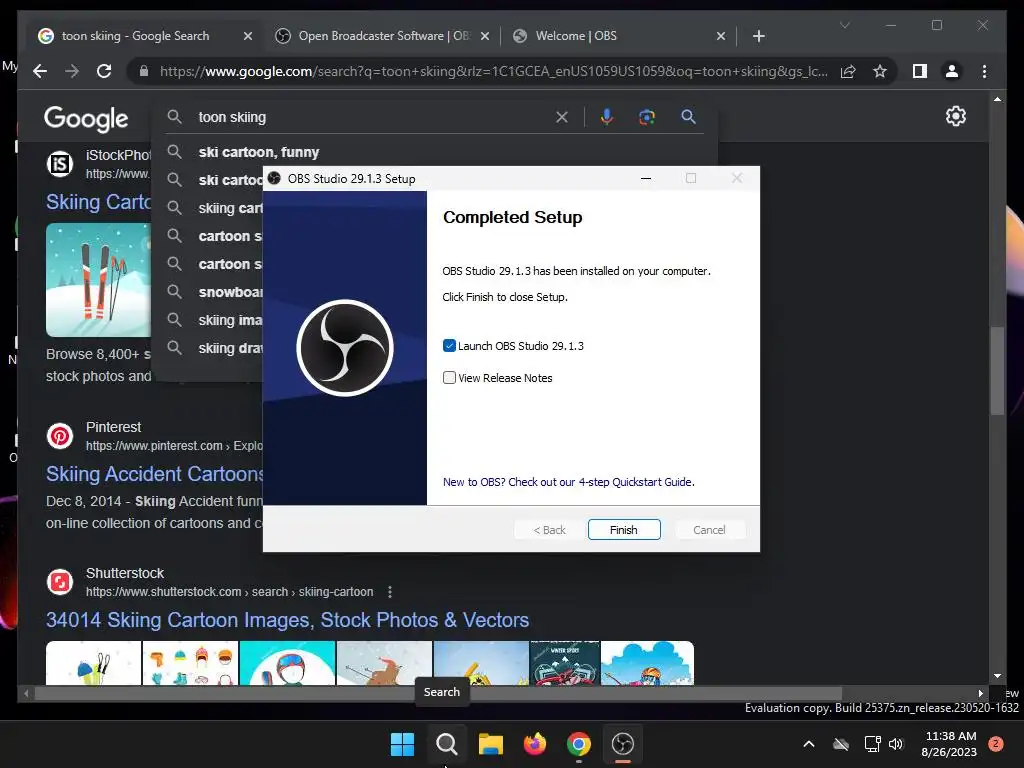This screenshot has width=1024, height=768.
Task: Click the Pinterest favicon icon
Action: [60, 436]
